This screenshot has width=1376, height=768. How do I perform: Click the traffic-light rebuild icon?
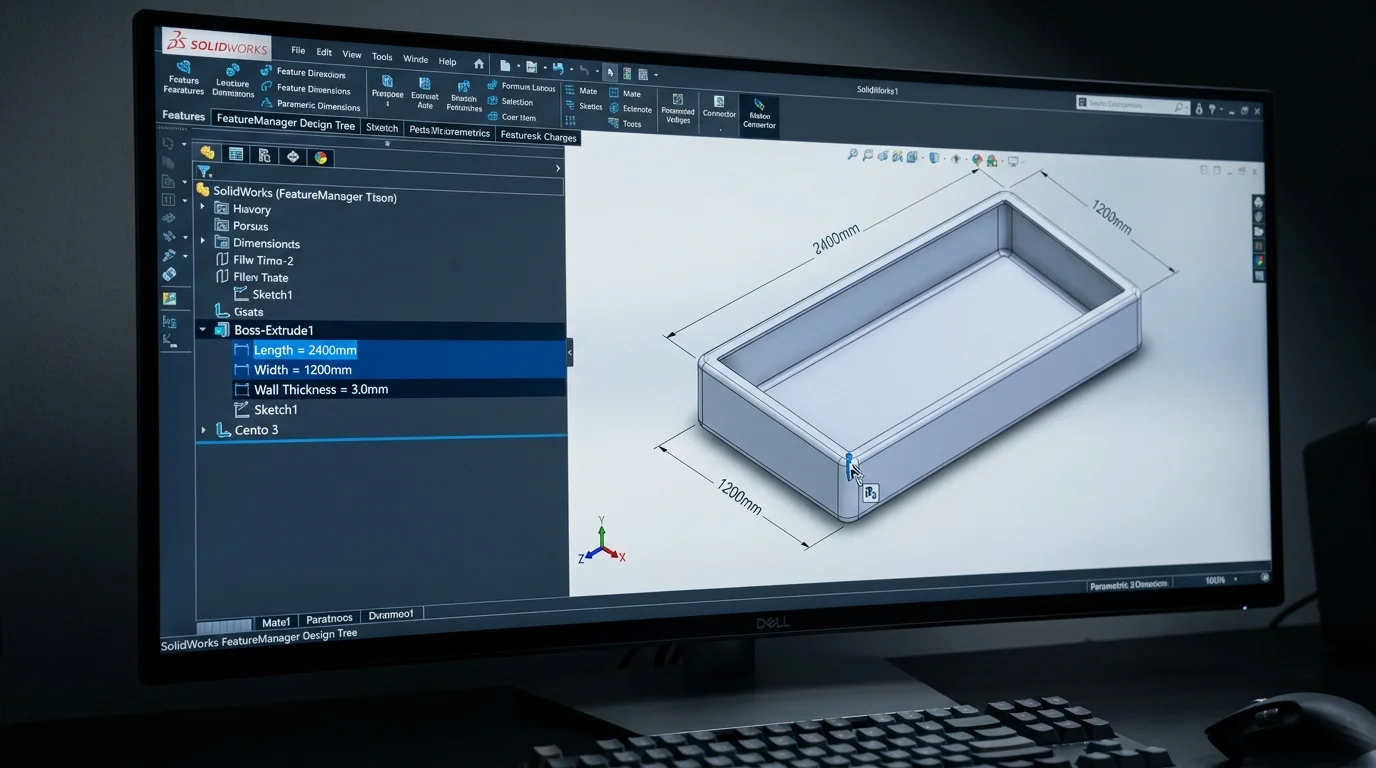click(x=627, y=73)
